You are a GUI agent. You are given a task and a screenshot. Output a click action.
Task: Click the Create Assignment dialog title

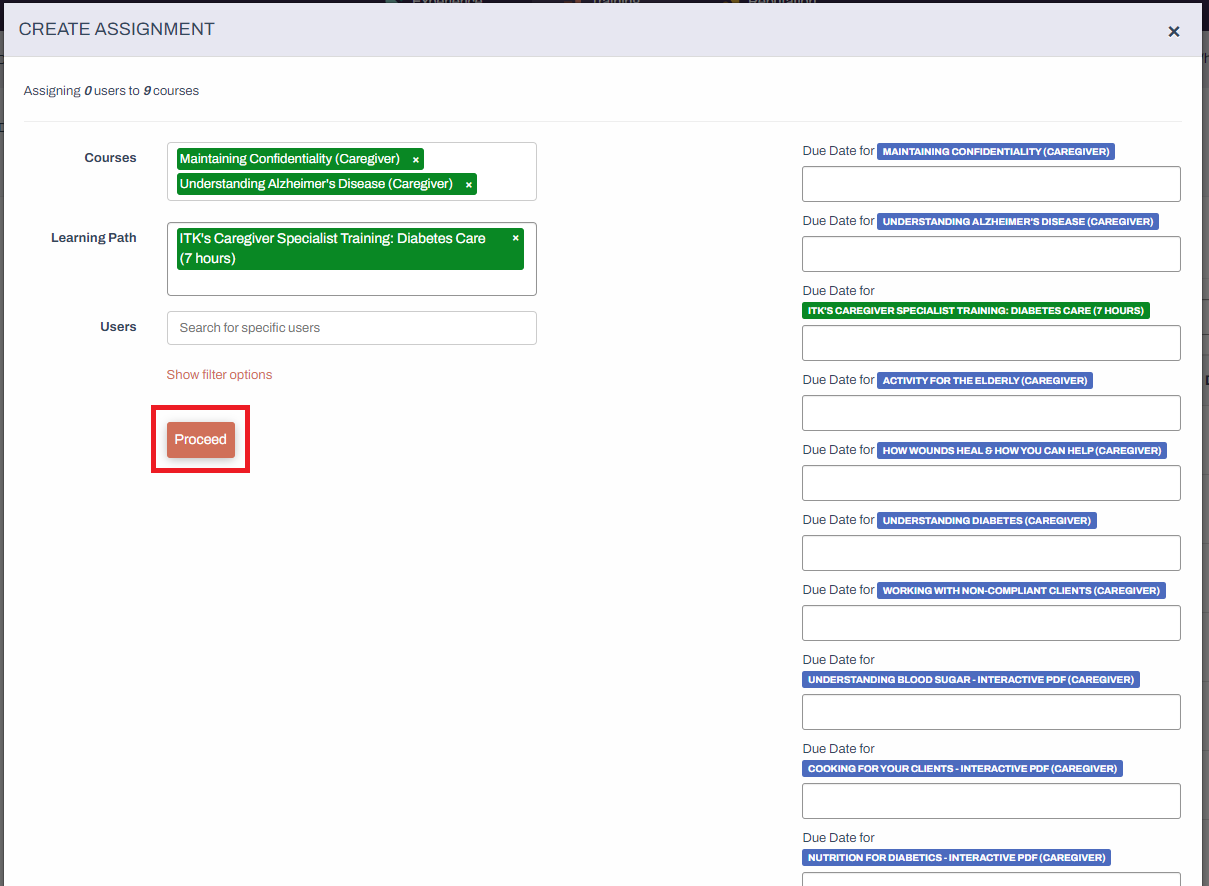(116, 29)
